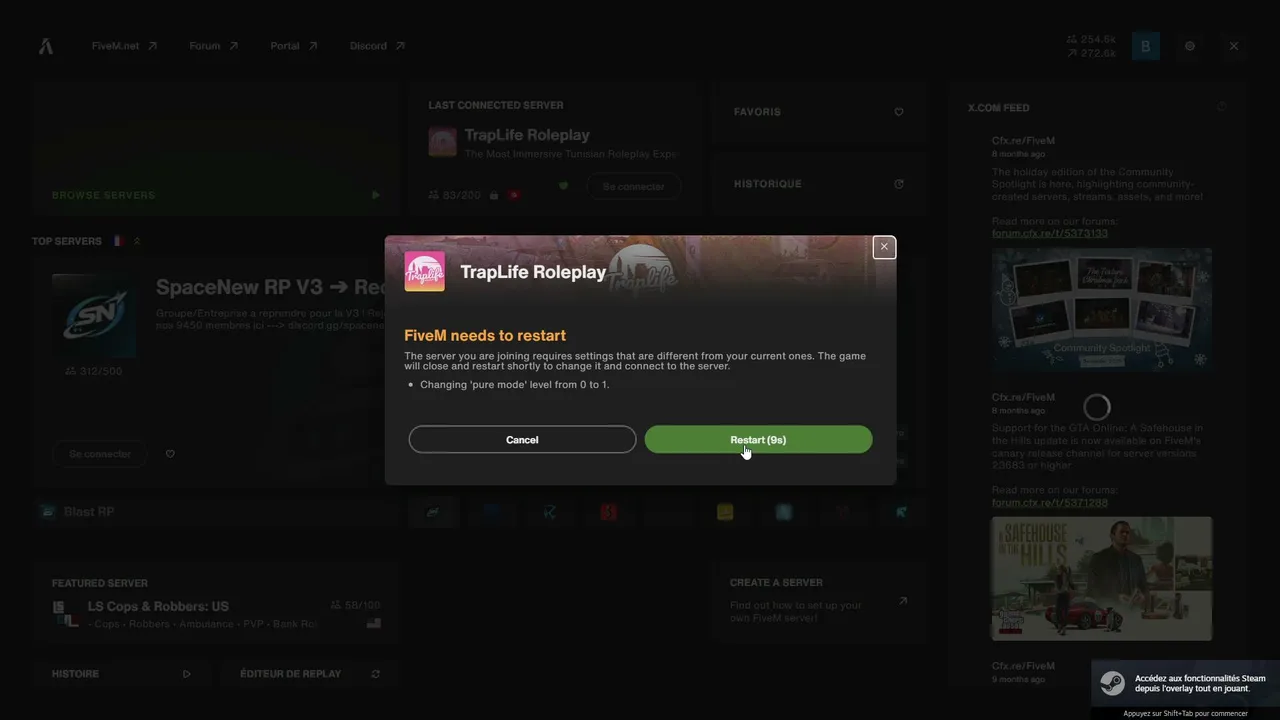Click the B user avatar
Viewport: 1280px width, 720px height.
tap(1146, 46)
